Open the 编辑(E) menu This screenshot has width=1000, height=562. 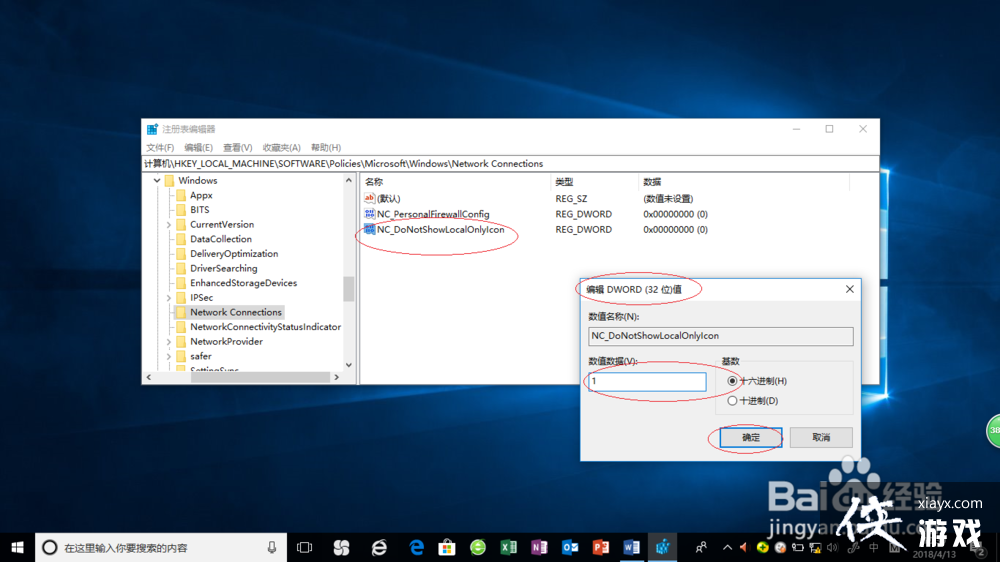click(198, 147)
